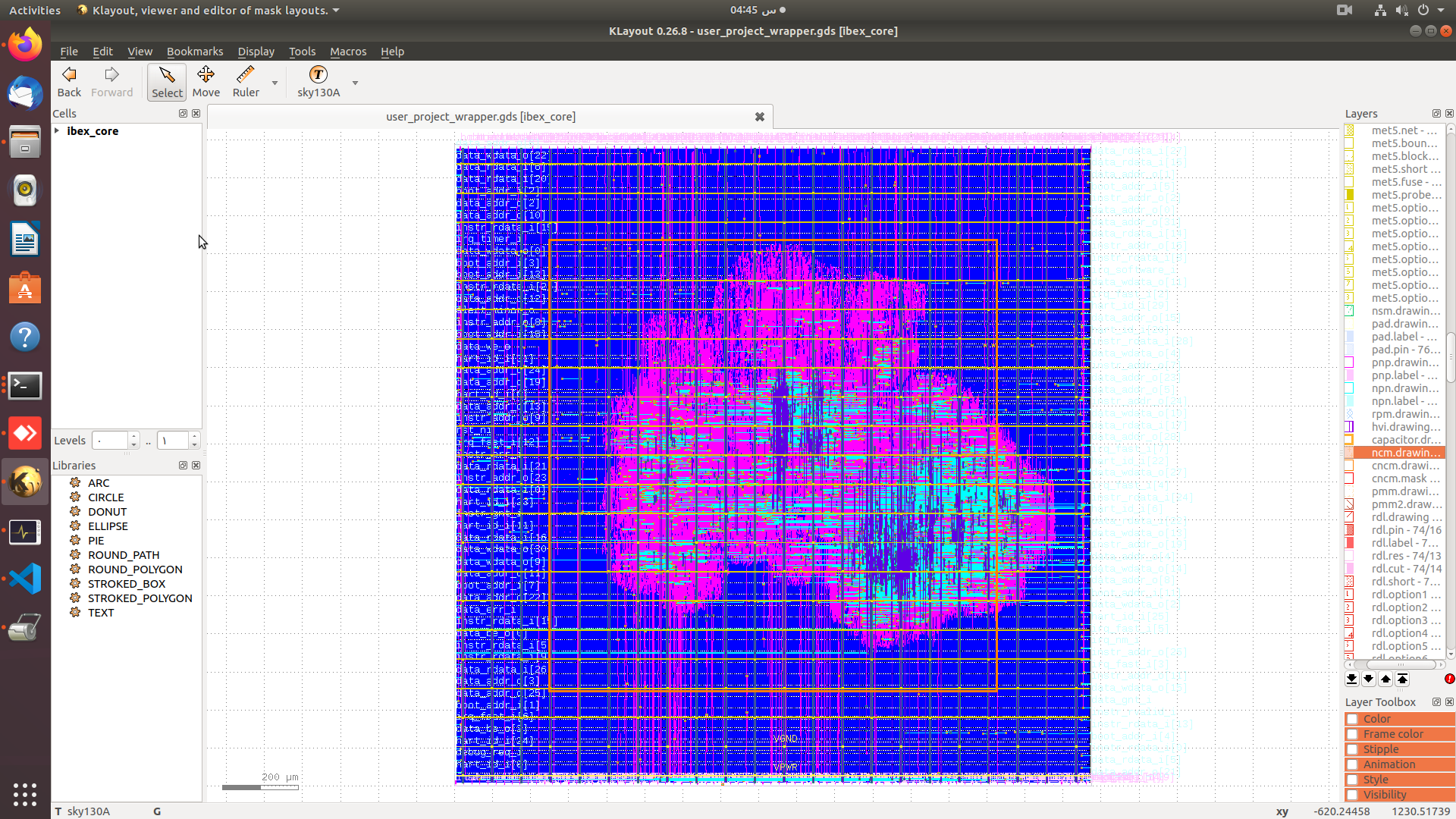This screenshot has height=819, width=1456.
Task: Close the user_project_wrapper.gds tab
Action: (x=759, y=117)
